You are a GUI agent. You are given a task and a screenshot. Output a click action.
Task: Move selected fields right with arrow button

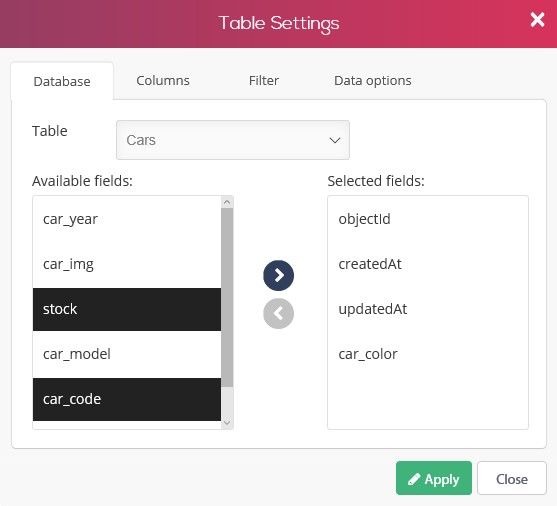coord(278,275)
